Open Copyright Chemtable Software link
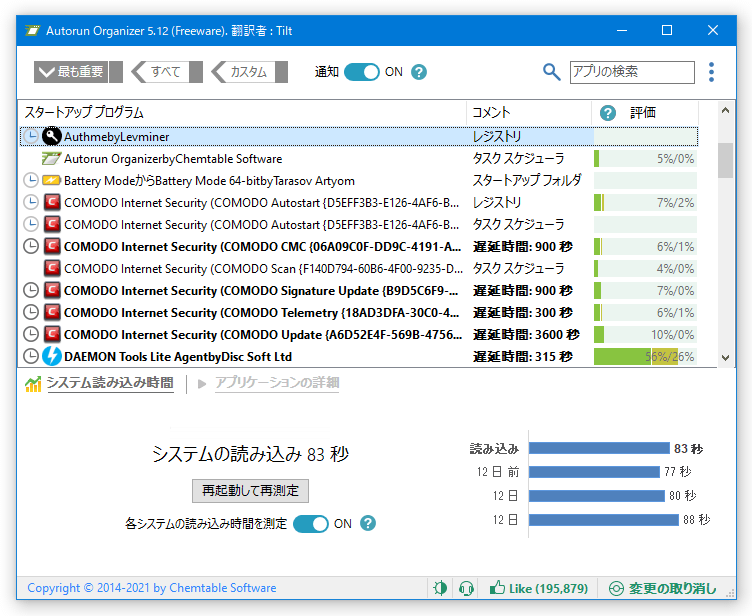 152,588
